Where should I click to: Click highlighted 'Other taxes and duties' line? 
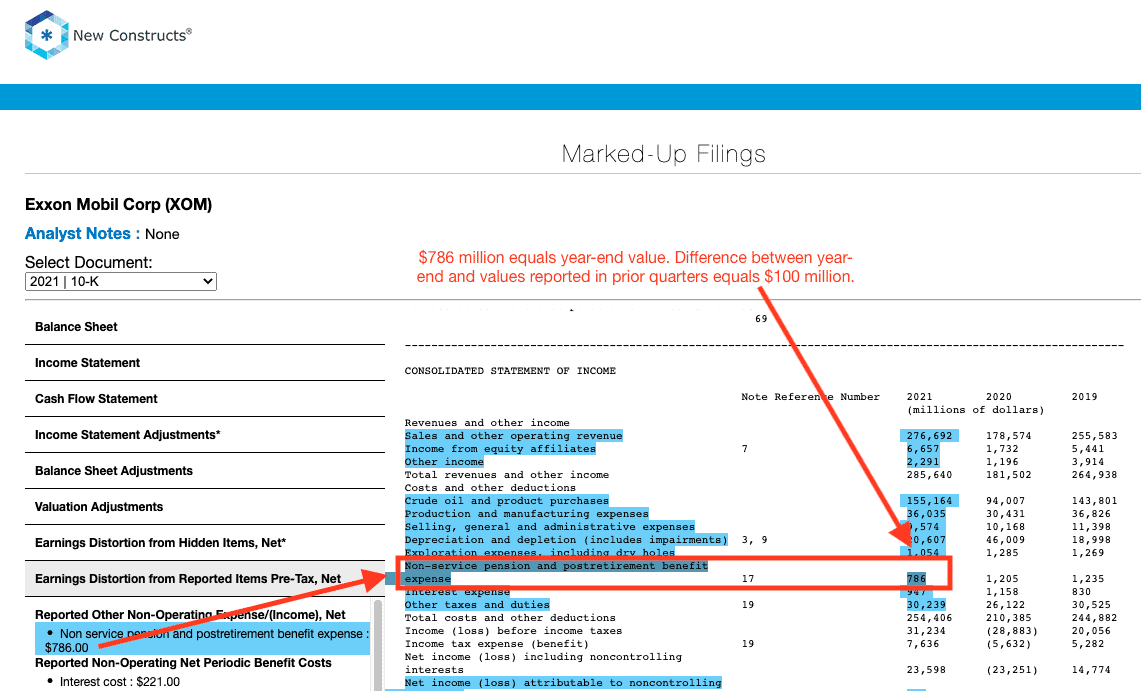[477, 604]
